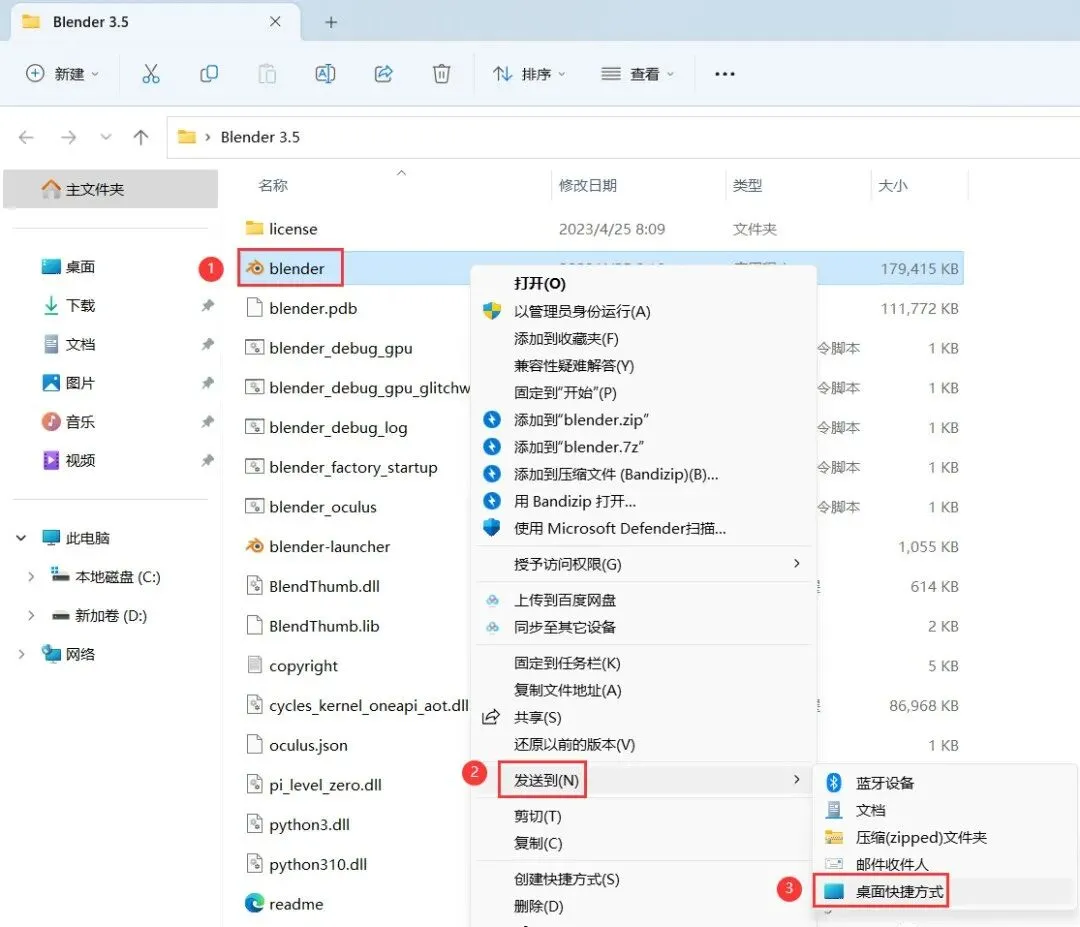Screen dimensions: 1080x927
Task: Open the 排序 Sort dropdown
Action: tap(529, 74)
